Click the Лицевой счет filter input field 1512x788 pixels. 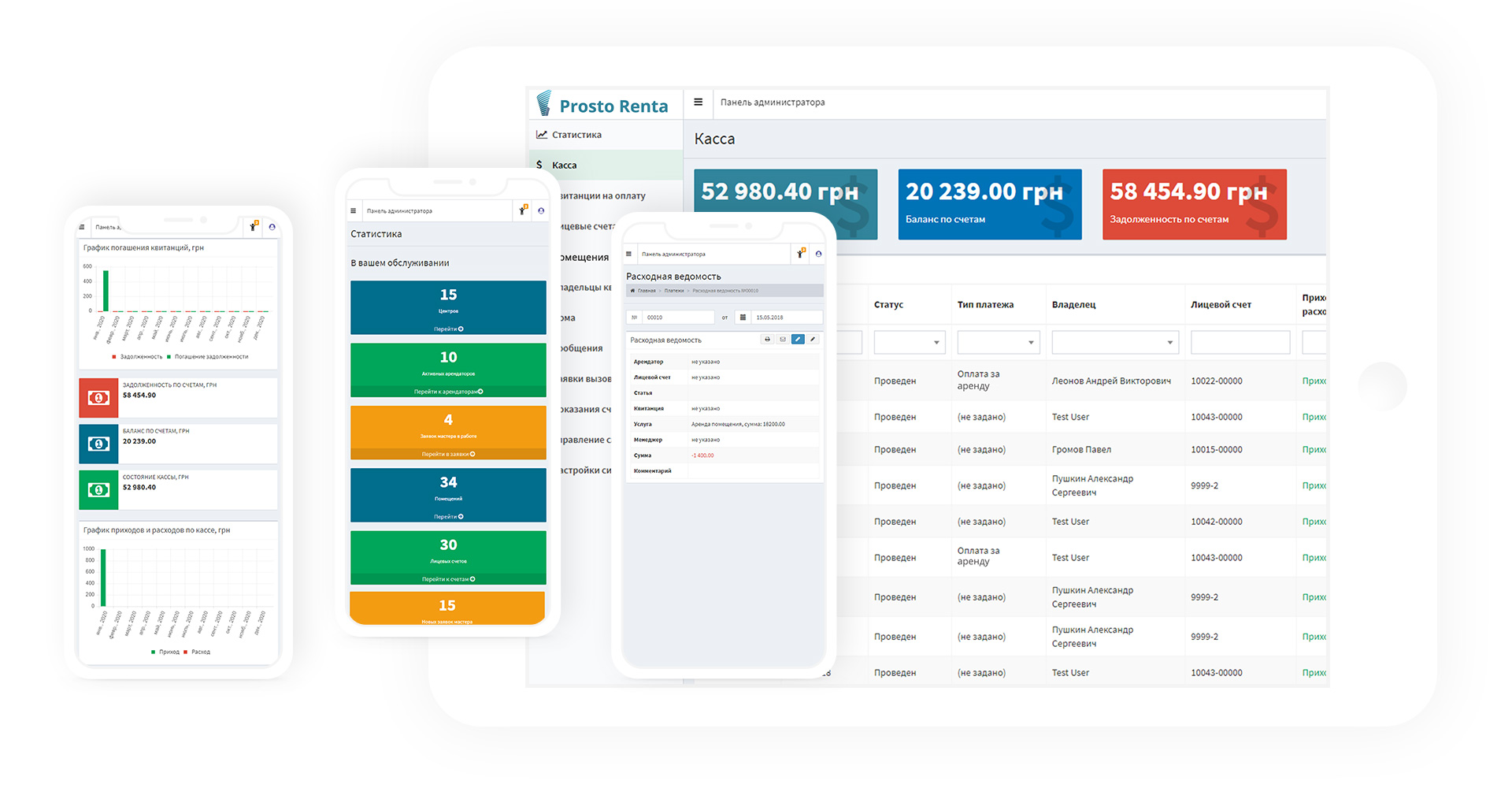pos(1240,342)
